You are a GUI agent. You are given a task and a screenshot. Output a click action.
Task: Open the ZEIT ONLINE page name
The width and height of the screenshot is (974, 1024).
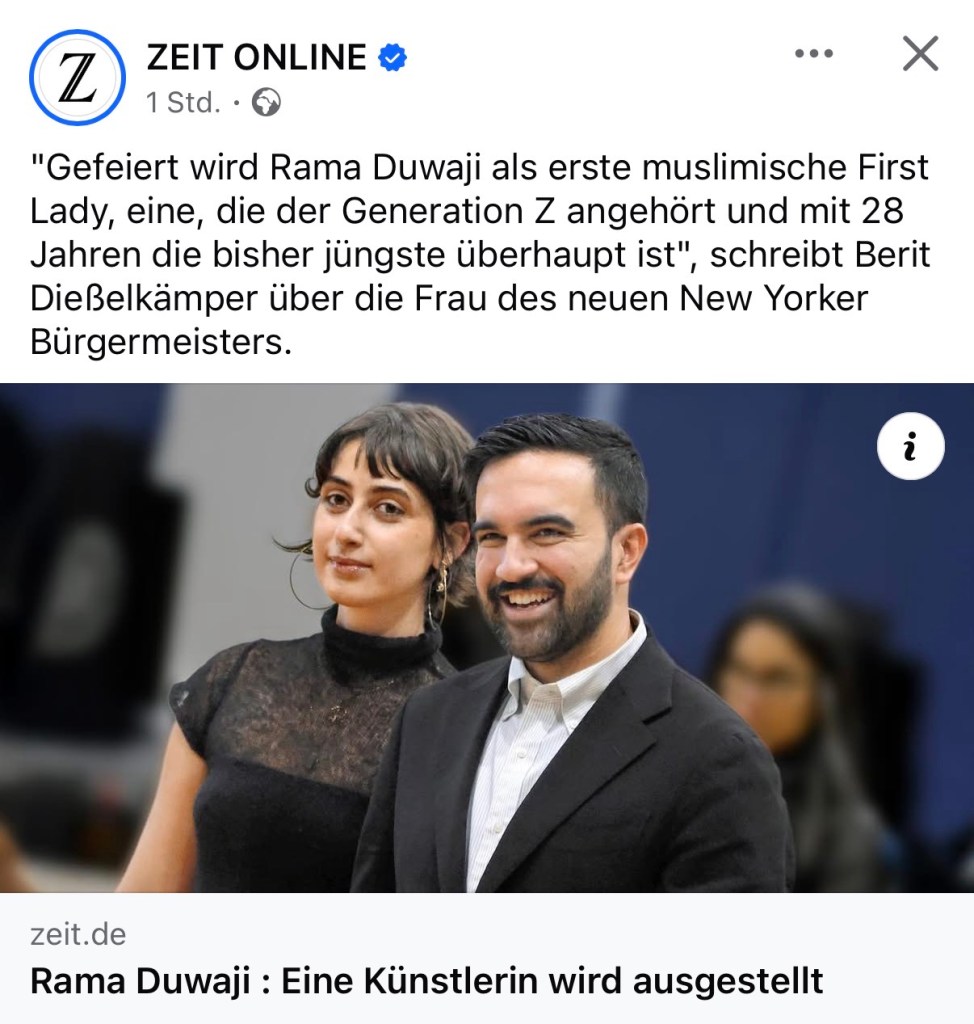tap(257, 57)
